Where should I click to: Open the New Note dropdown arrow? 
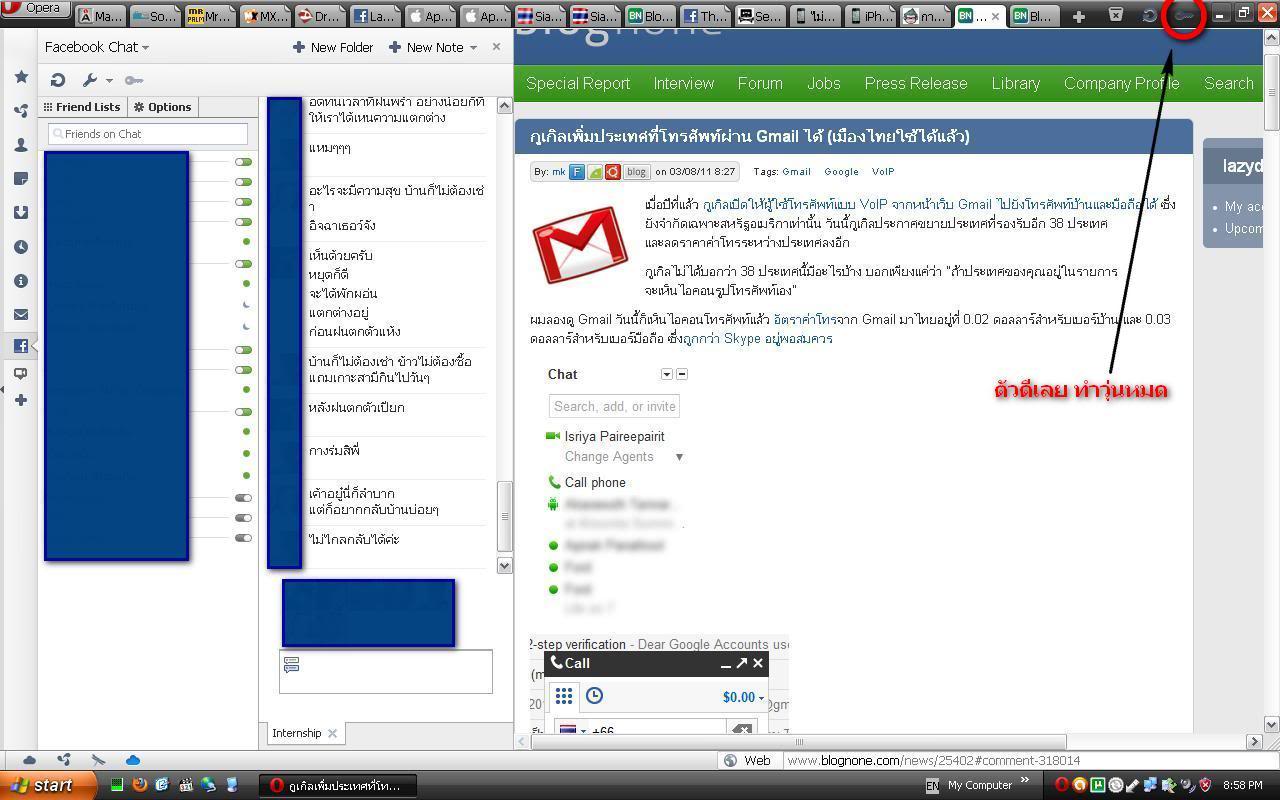pyautogui.click(x=473, y=47)
